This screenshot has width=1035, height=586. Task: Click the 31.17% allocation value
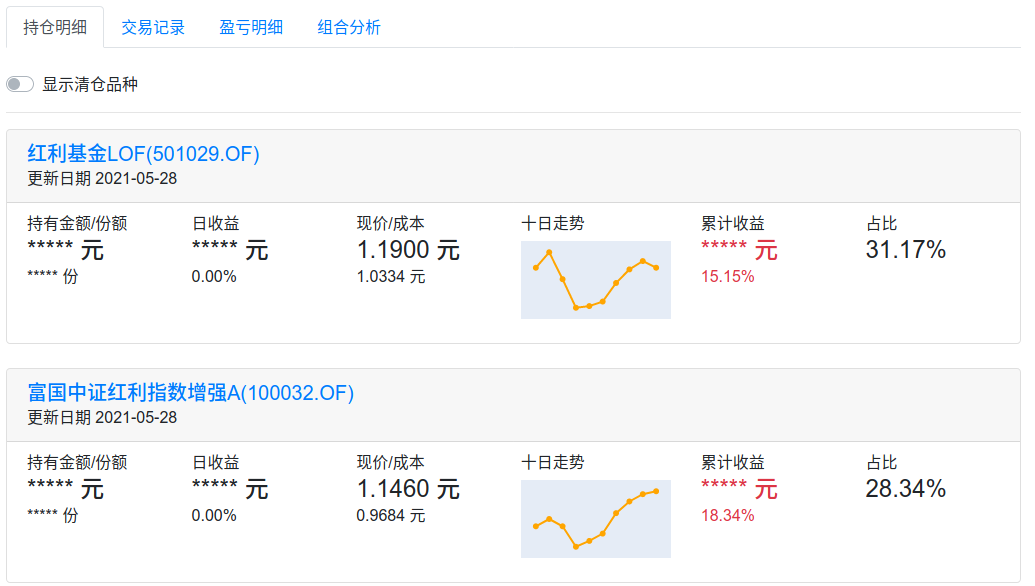[906, 250]
